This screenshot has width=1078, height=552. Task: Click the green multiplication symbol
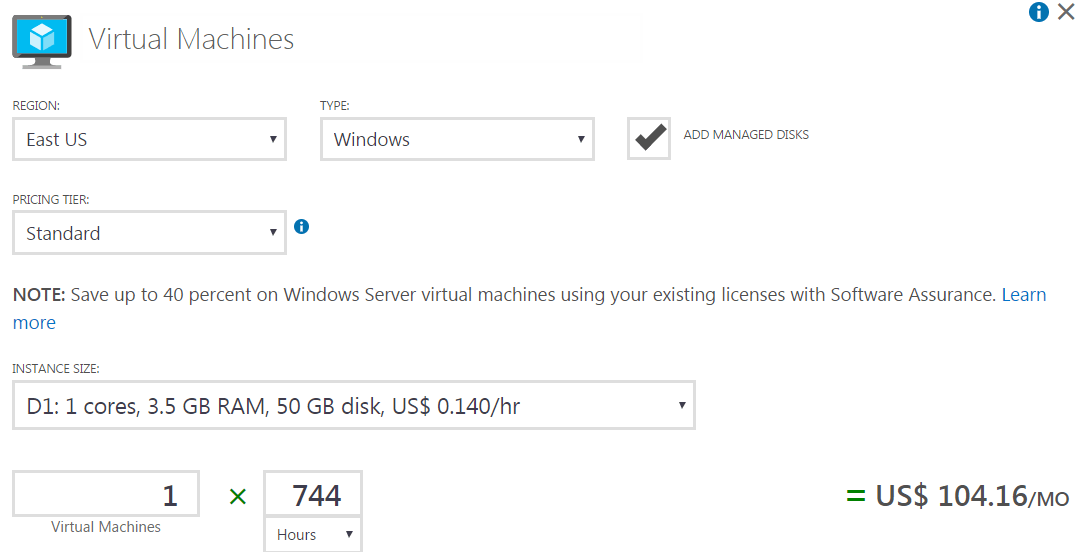point(238,496)
